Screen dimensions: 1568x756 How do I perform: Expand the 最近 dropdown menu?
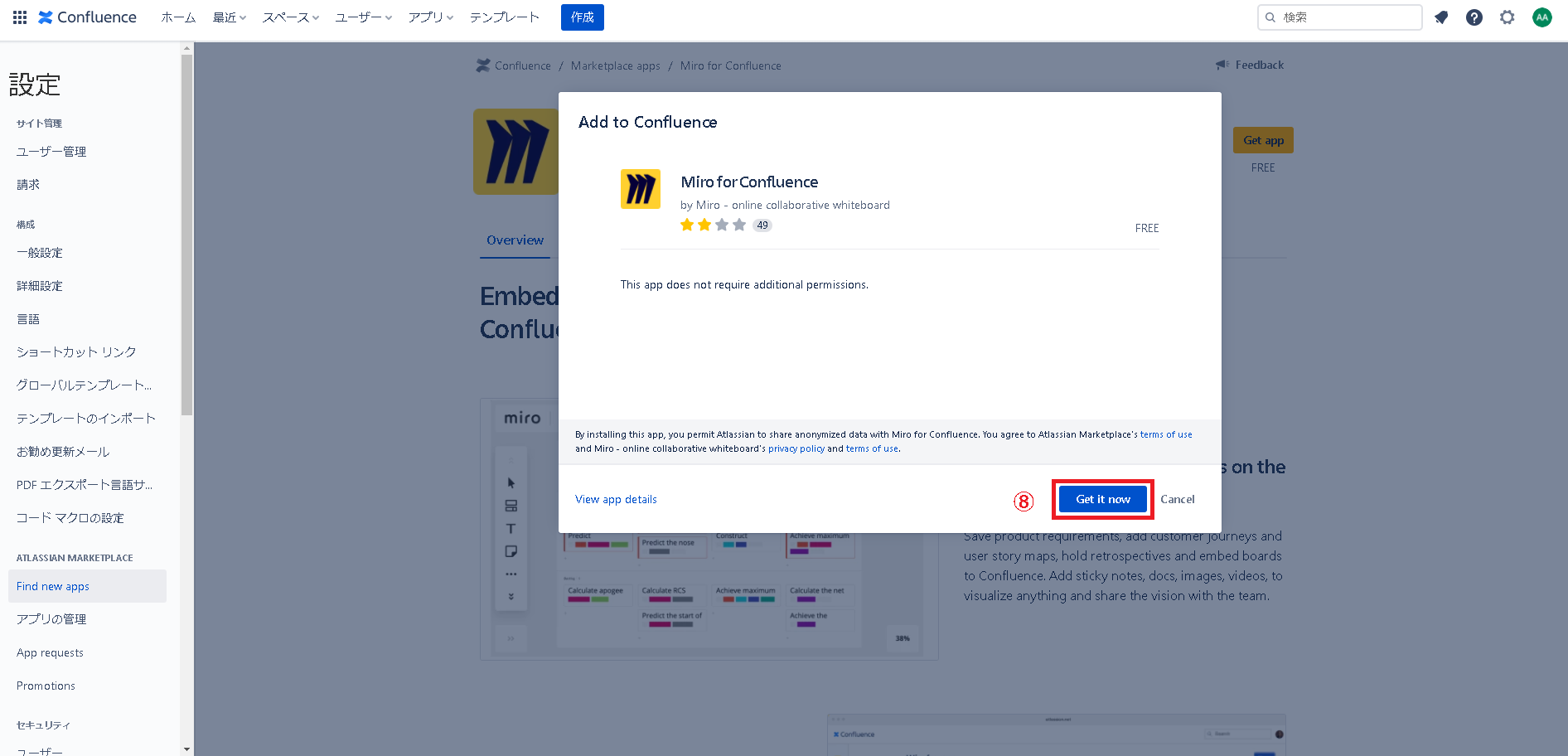click(x=230, y=17)
